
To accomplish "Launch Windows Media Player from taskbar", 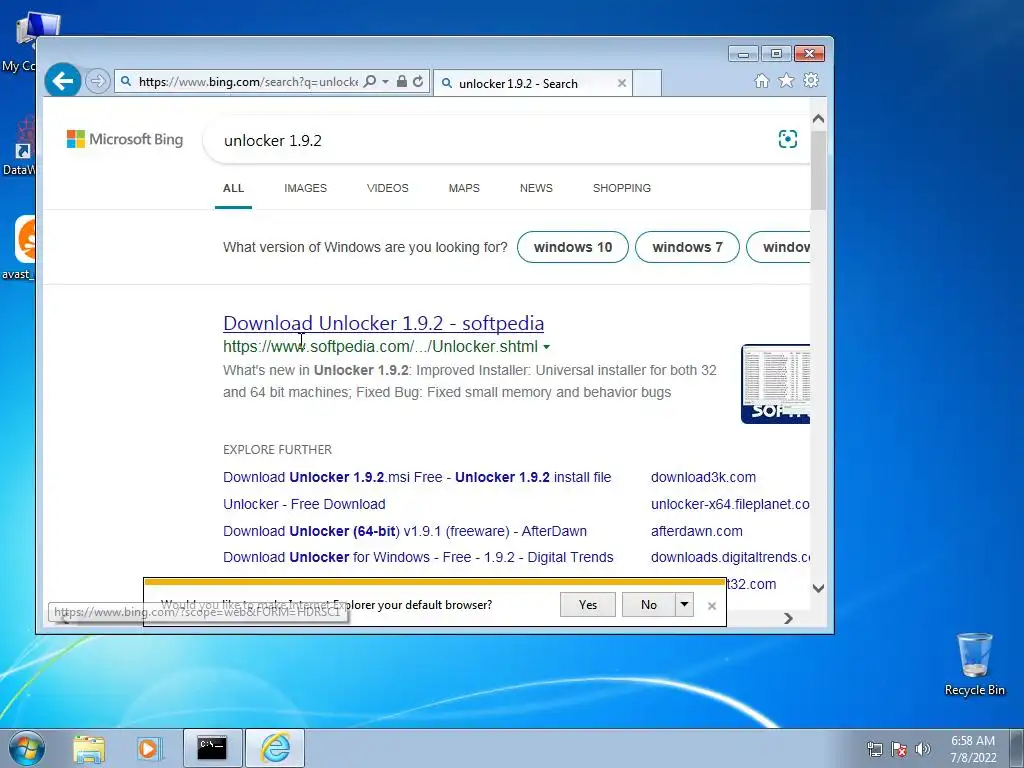I will [x=149, y=748].
